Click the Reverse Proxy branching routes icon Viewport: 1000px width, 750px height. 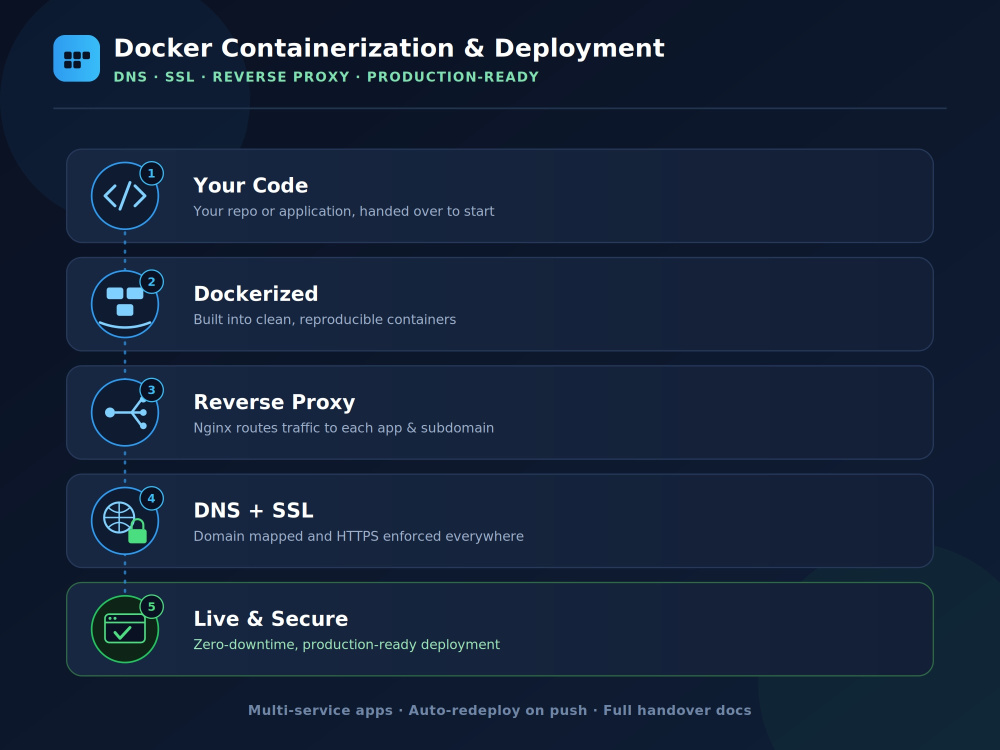click(x=125, y=413)
